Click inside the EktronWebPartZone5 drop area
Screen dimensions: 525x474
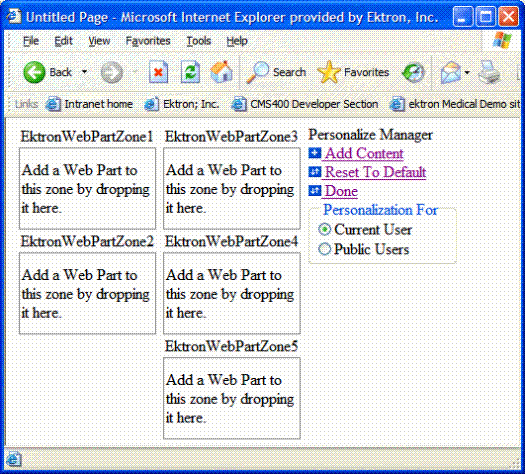click(232, 398)
